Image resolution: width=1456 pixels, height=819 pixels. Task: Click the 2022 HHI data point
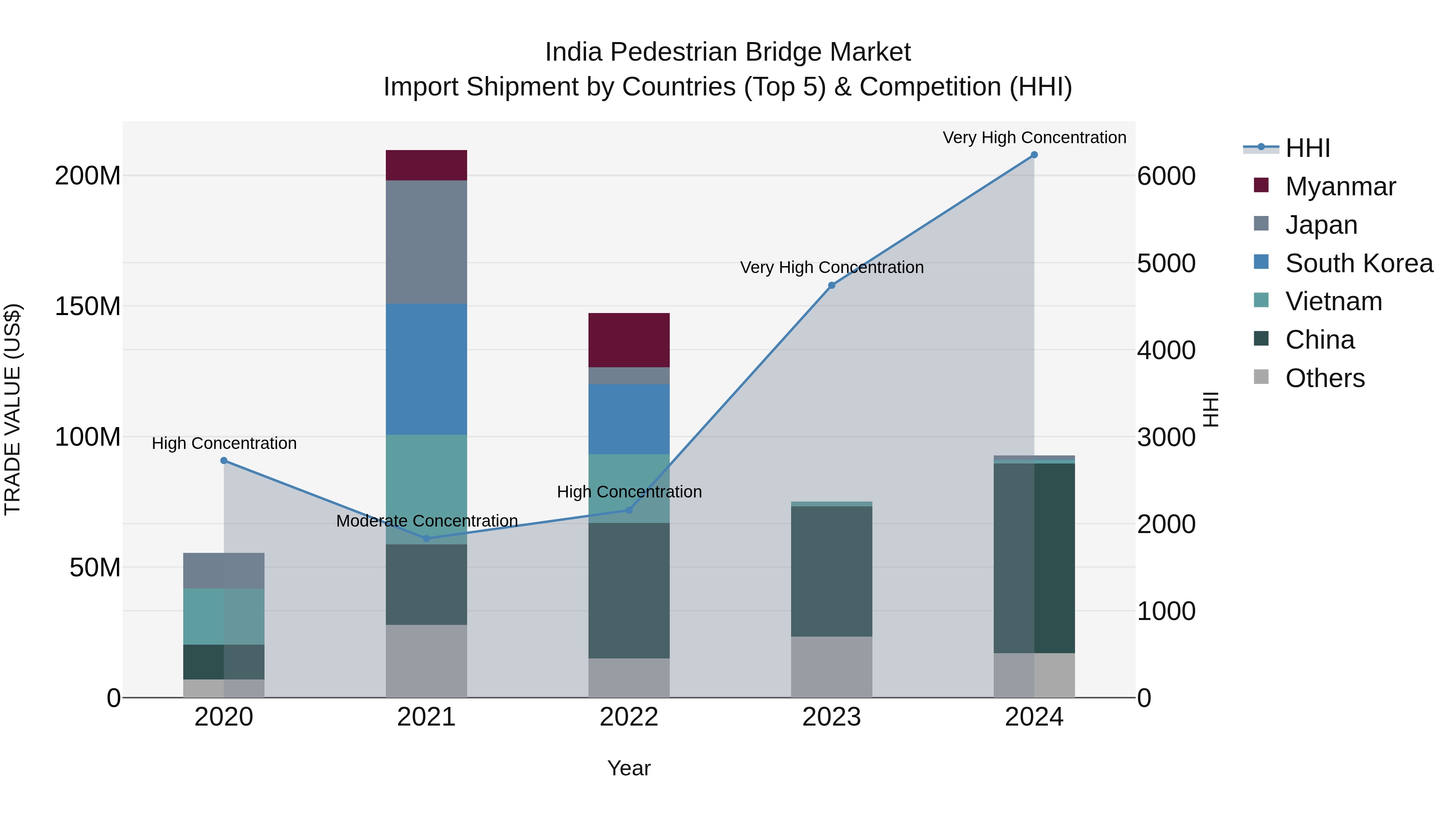[x=629, y=510]
